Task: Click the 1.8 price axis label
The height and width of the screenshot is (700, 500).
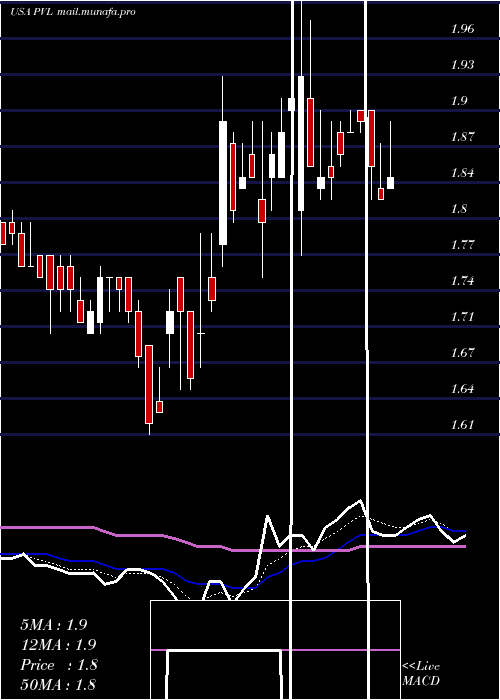Action: pyautogui.click(x=459, y=209)
